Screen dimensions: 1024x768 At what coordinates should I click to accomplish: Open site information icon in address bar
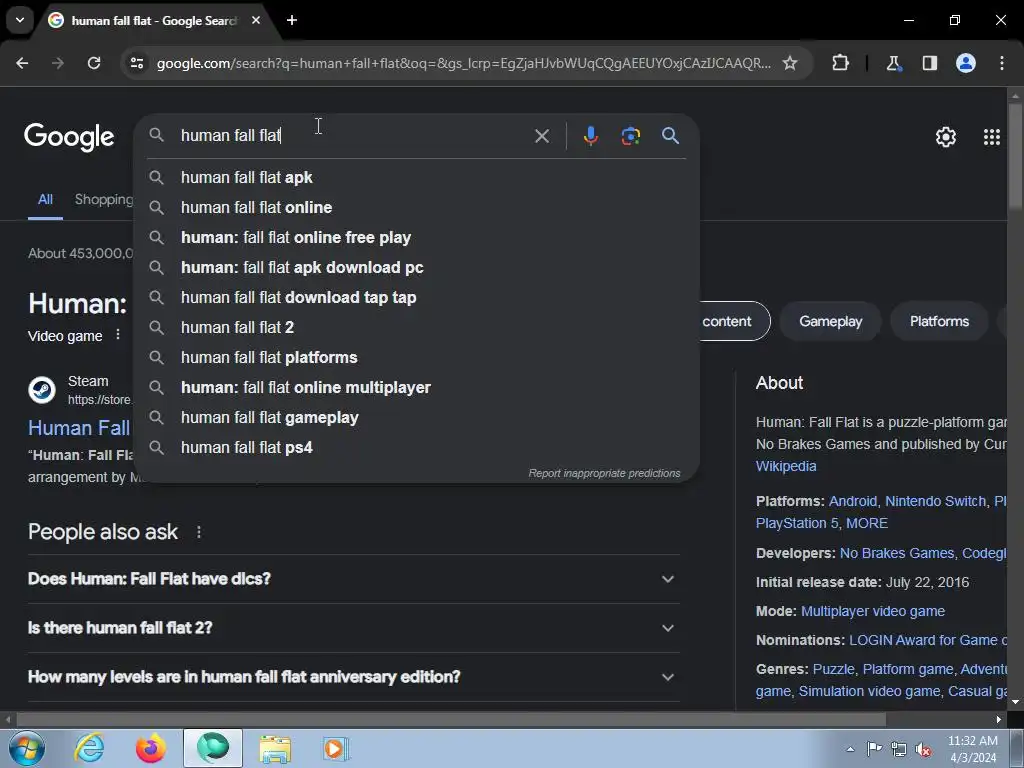(137, 63)
